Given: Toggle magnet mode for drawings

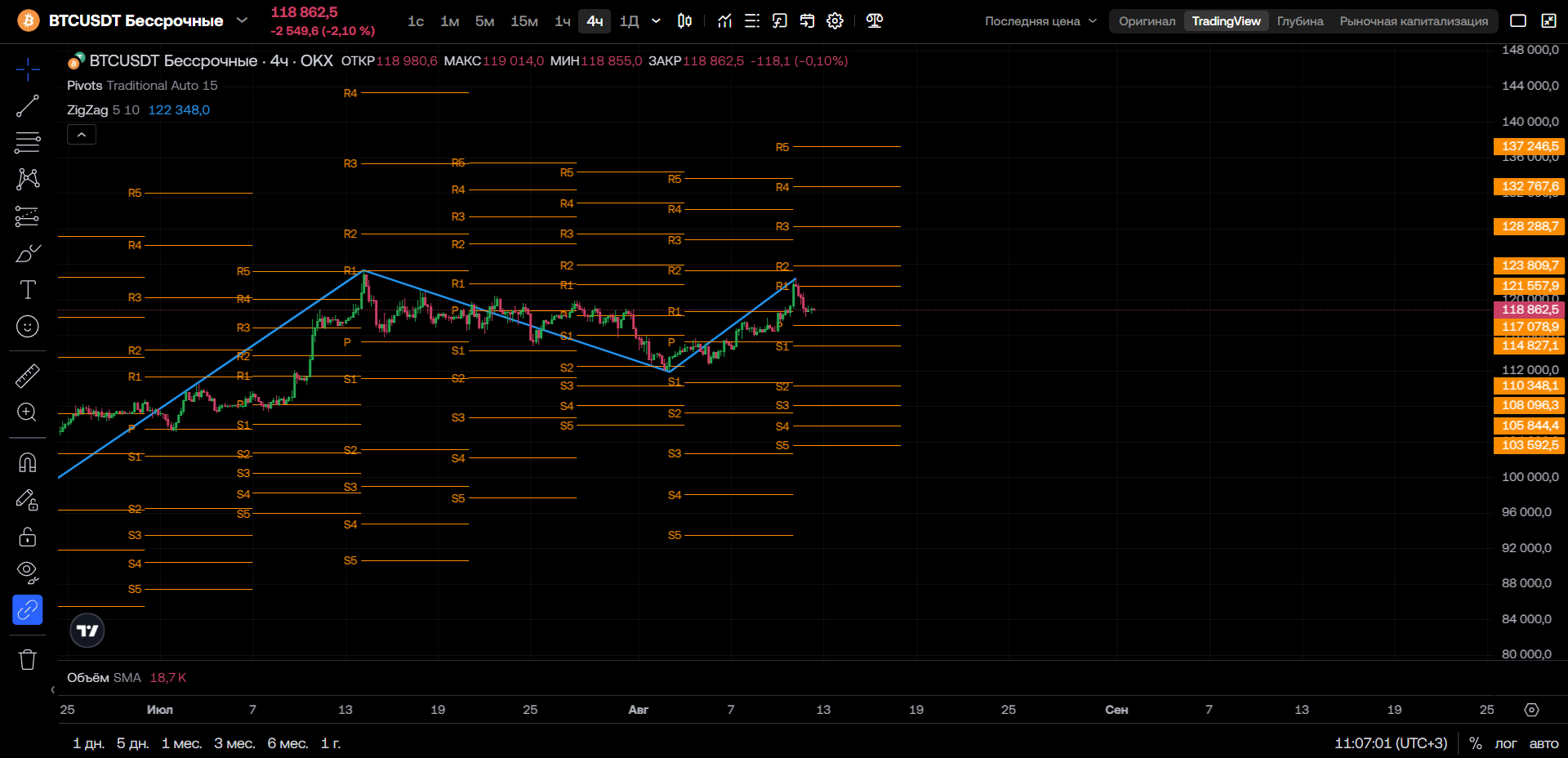Looking at the screenshot, I should point(28,463).
